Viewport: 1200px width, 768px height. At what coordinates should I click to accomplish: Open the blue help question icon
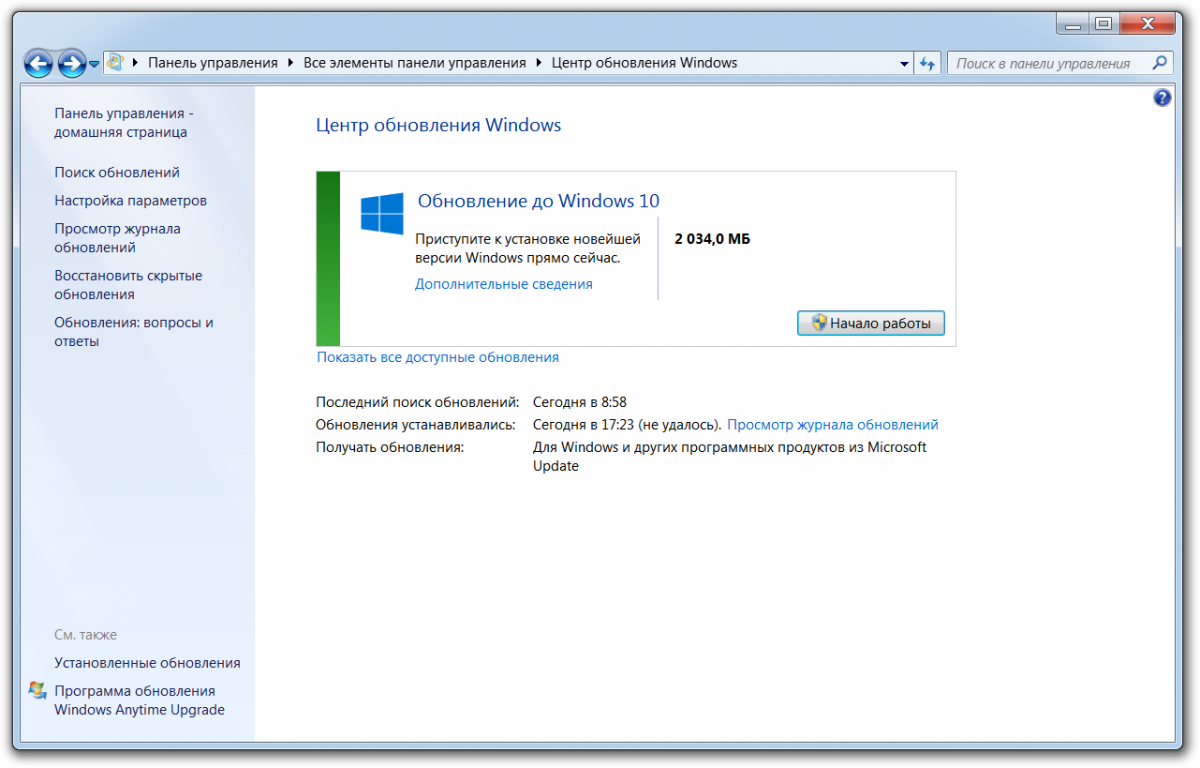click(x=1162, y=97)
